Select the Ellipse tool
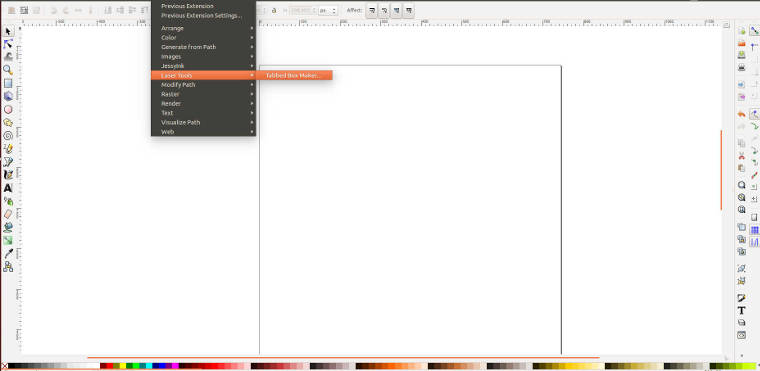 tap(8, 110)
